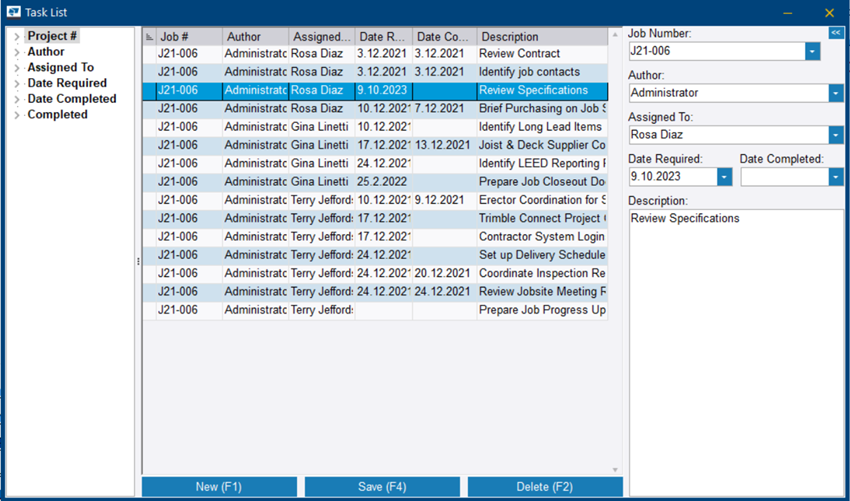The image size is (850, 501).
Task: Open the Date Required date picker
Action: 724,177
